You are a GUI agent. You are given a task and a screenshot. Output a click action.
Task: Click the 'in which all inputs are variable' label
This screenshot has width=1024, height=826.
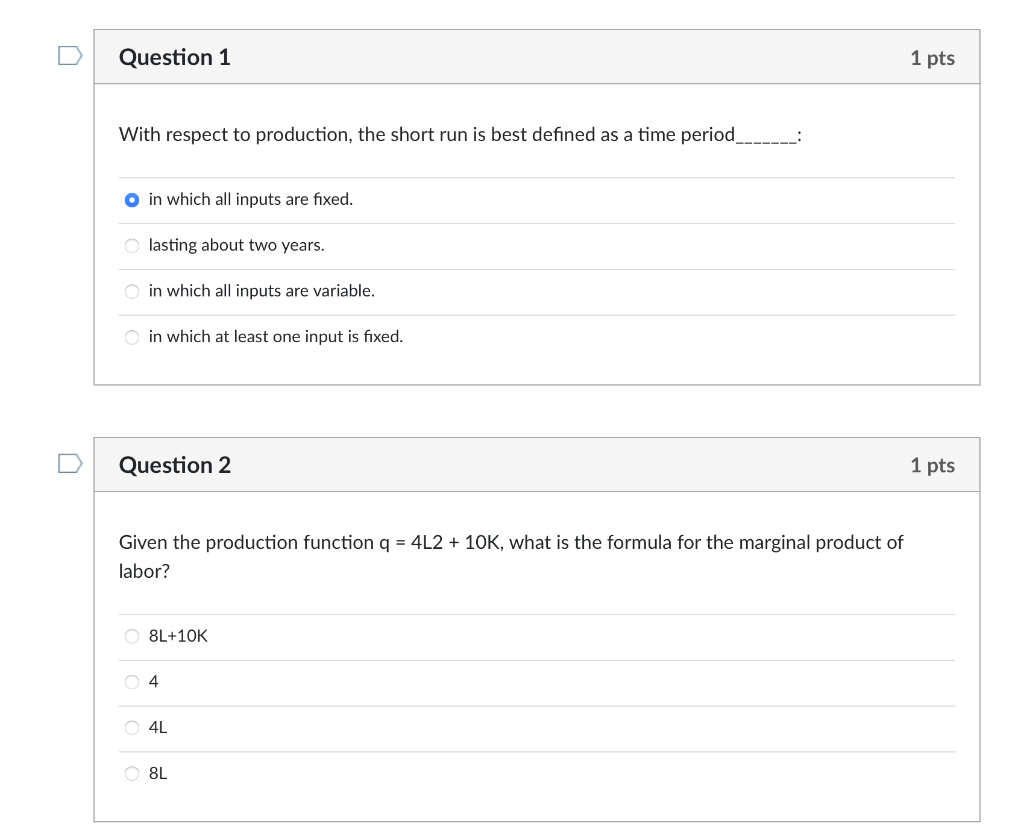[262, 291]
